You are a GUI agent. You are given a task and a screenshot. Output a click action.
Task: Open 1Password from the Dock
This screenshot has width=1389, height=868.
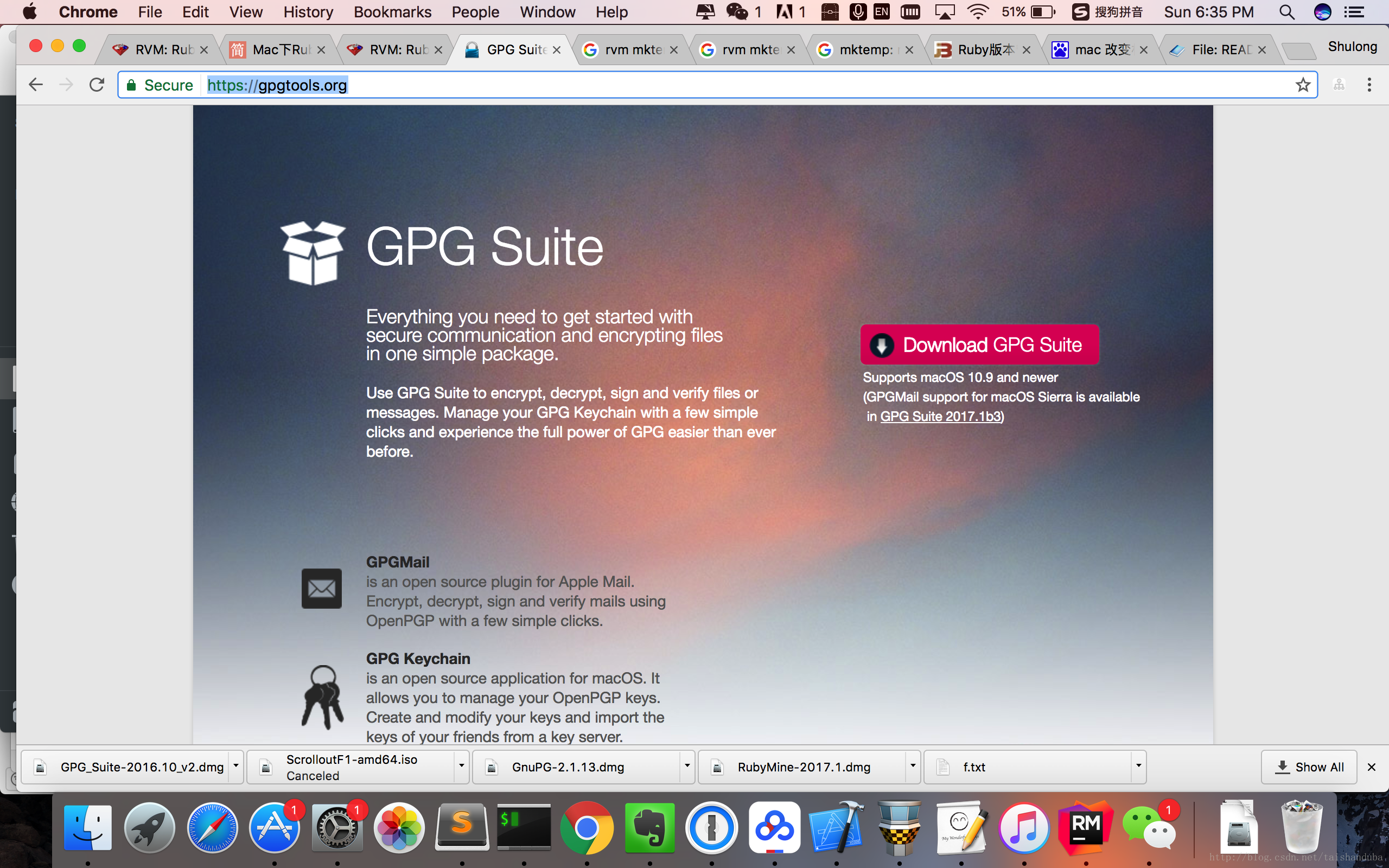pyautogui.click(x=712, y=827)
